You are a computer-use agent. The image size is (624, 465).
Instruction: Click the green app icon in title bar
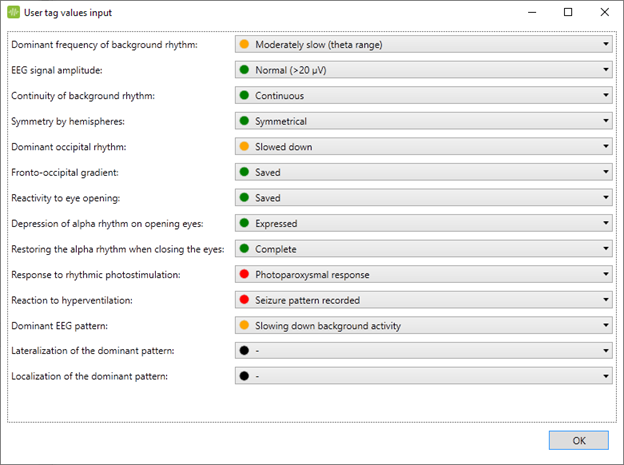click(x=14, y=12)
